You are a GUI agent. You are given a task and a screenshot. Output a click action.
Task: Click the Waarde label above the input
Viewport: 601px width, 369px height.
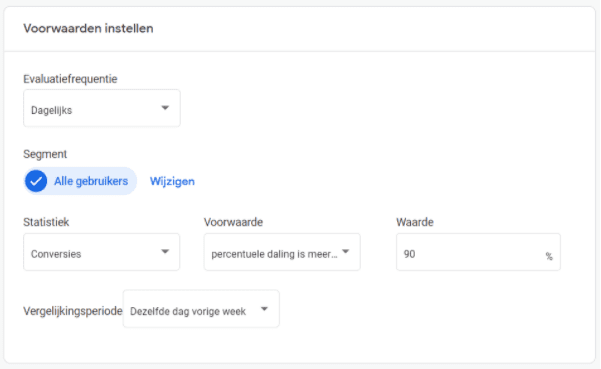(x=415, y=222)
